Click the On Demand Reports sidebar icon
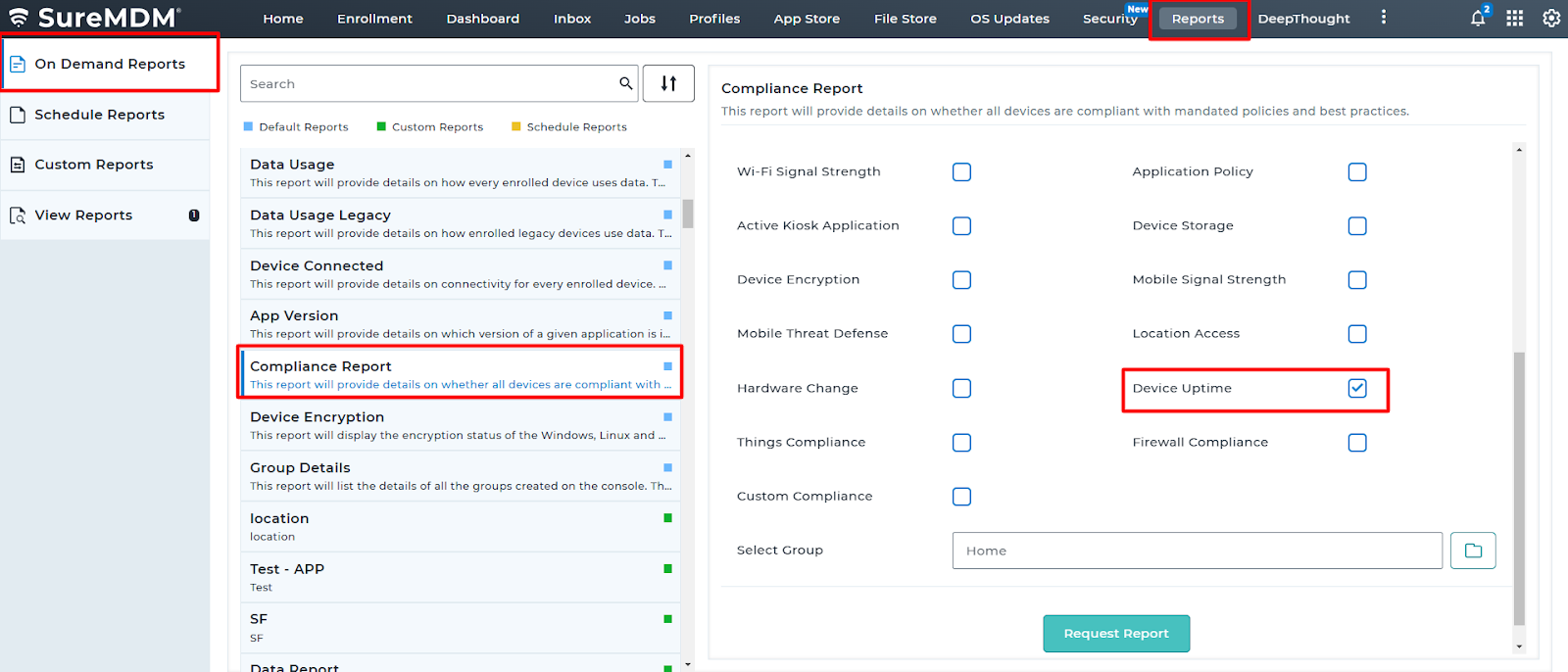This screenshot has height=672, width=1568. (18, 64)
